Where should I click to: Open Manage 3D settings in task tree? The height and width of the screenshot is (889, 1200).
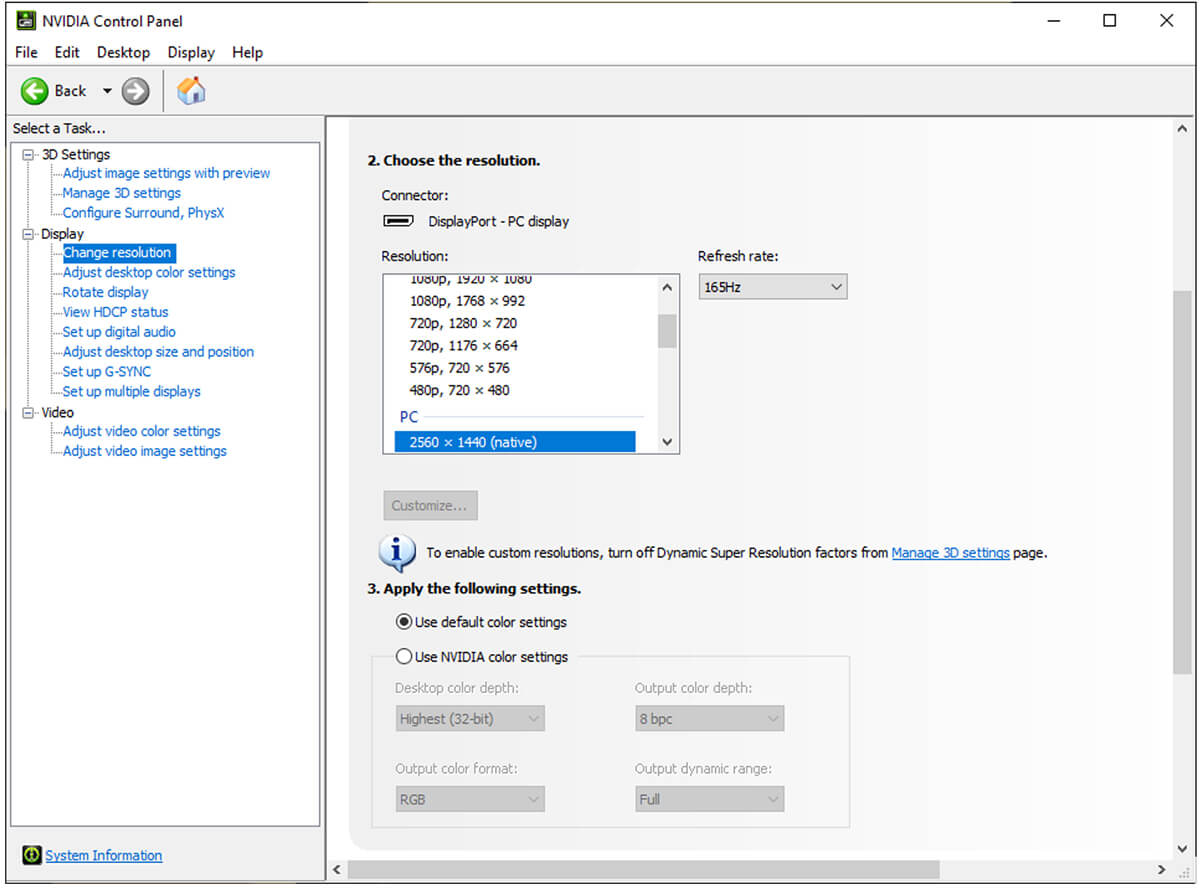click(x=122, y=193)
